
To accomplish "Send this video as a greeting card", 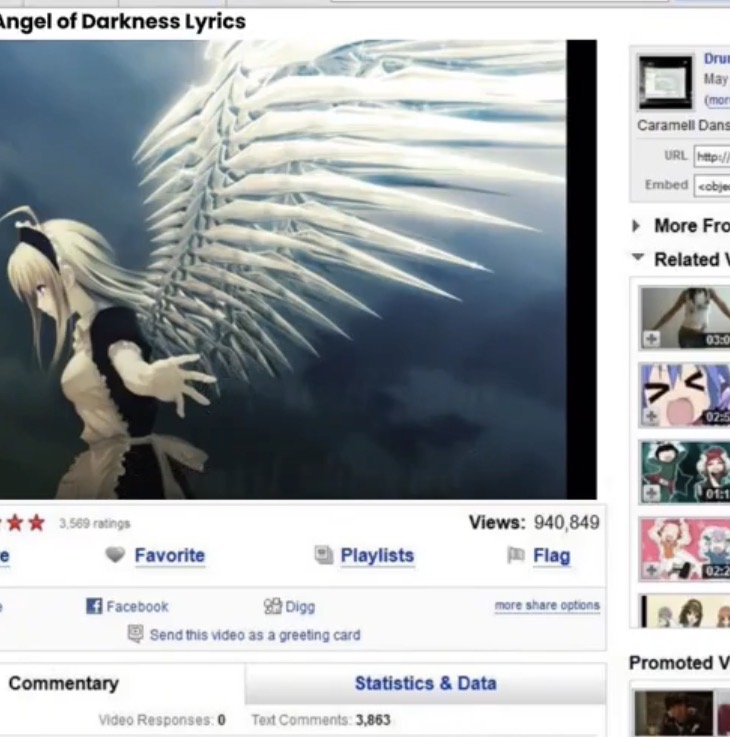I will coord(255,635).
